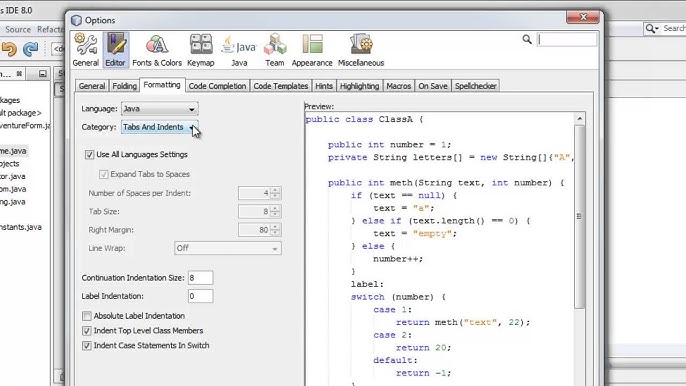The image size is (686, 386).
Task: Switch to the On Save tab
Action: [x=433, y=86]
